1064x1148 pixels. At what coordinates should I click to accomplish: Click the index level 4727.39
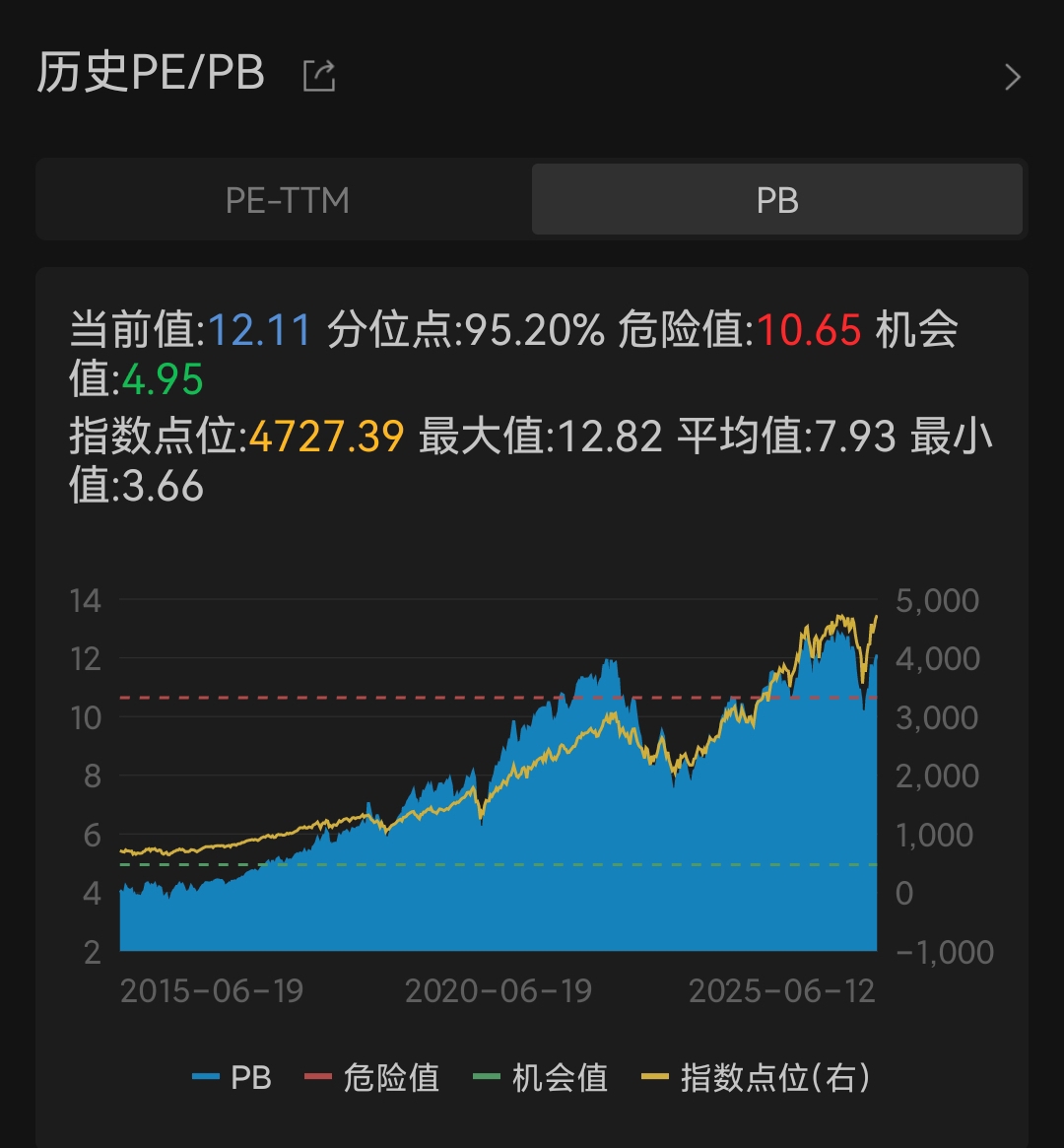click(326, 437)
